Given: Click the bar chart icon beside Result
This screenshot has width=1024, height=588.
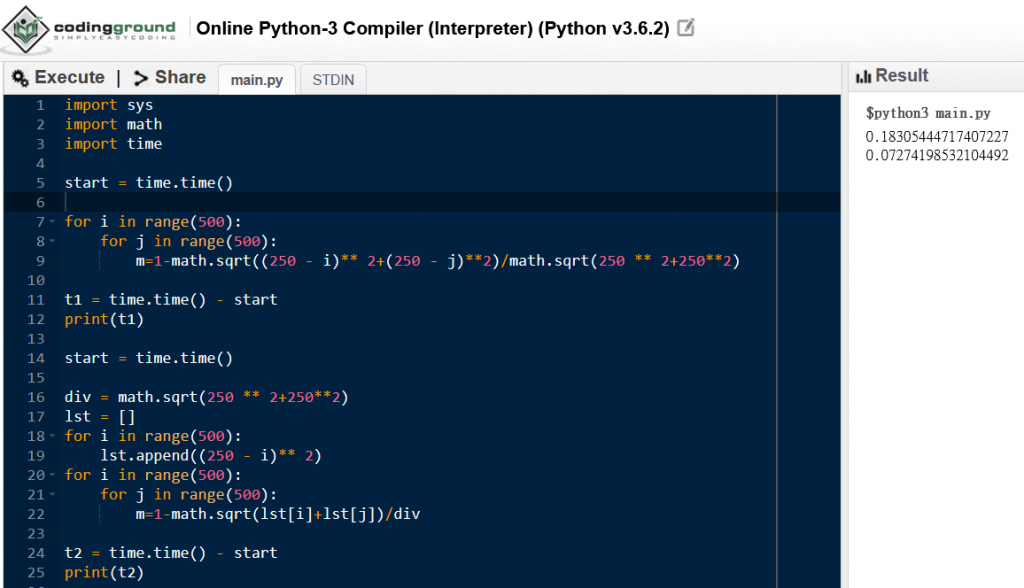Looking at the screenshot, I should click(x=863, y=77).
